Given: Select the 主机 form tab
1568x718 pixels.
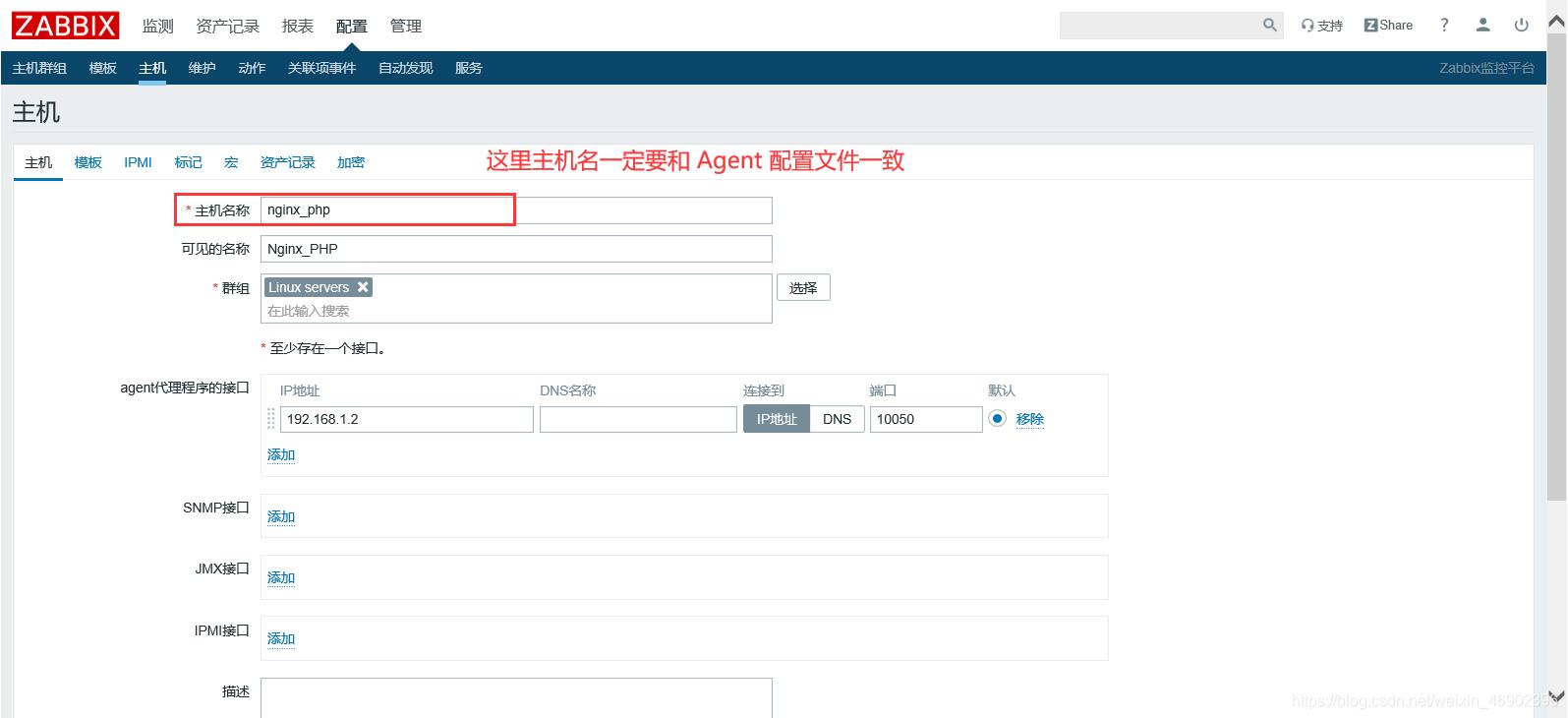Looking at the screenshot, I should coord(38,163).
